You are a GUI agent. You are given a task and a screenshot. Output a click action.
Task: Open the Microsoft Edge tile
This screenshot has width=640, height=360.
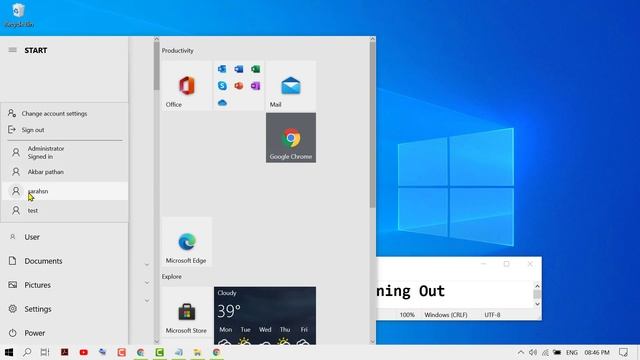[187, 242]
